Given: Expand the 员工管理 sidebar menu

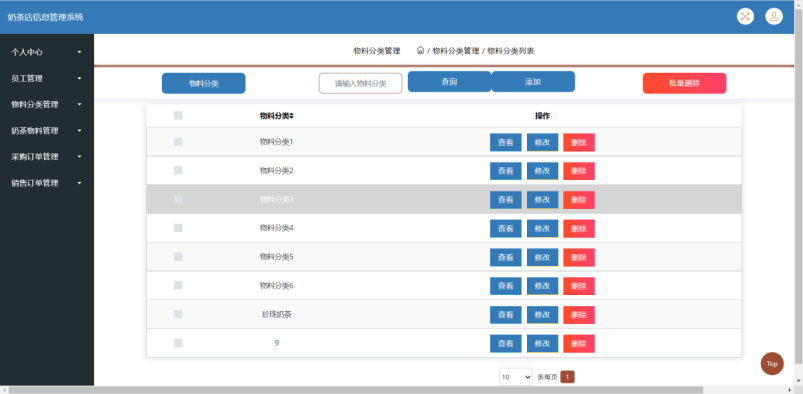Looking at the screenshot, I should (47, 78).
